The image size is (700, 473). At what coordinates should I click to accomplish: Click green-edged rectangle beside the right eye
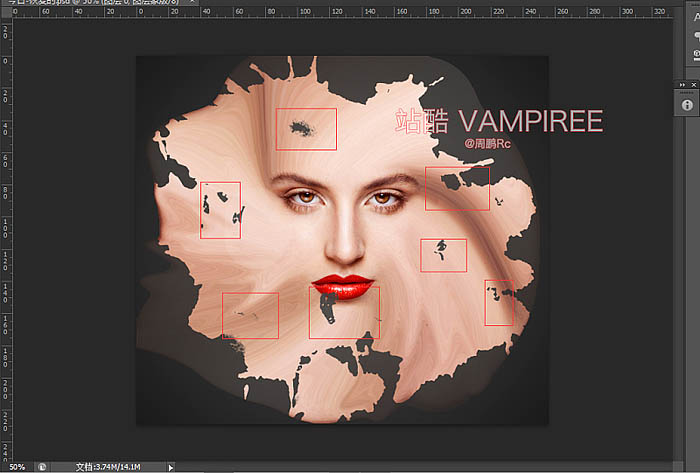point(457,188)
